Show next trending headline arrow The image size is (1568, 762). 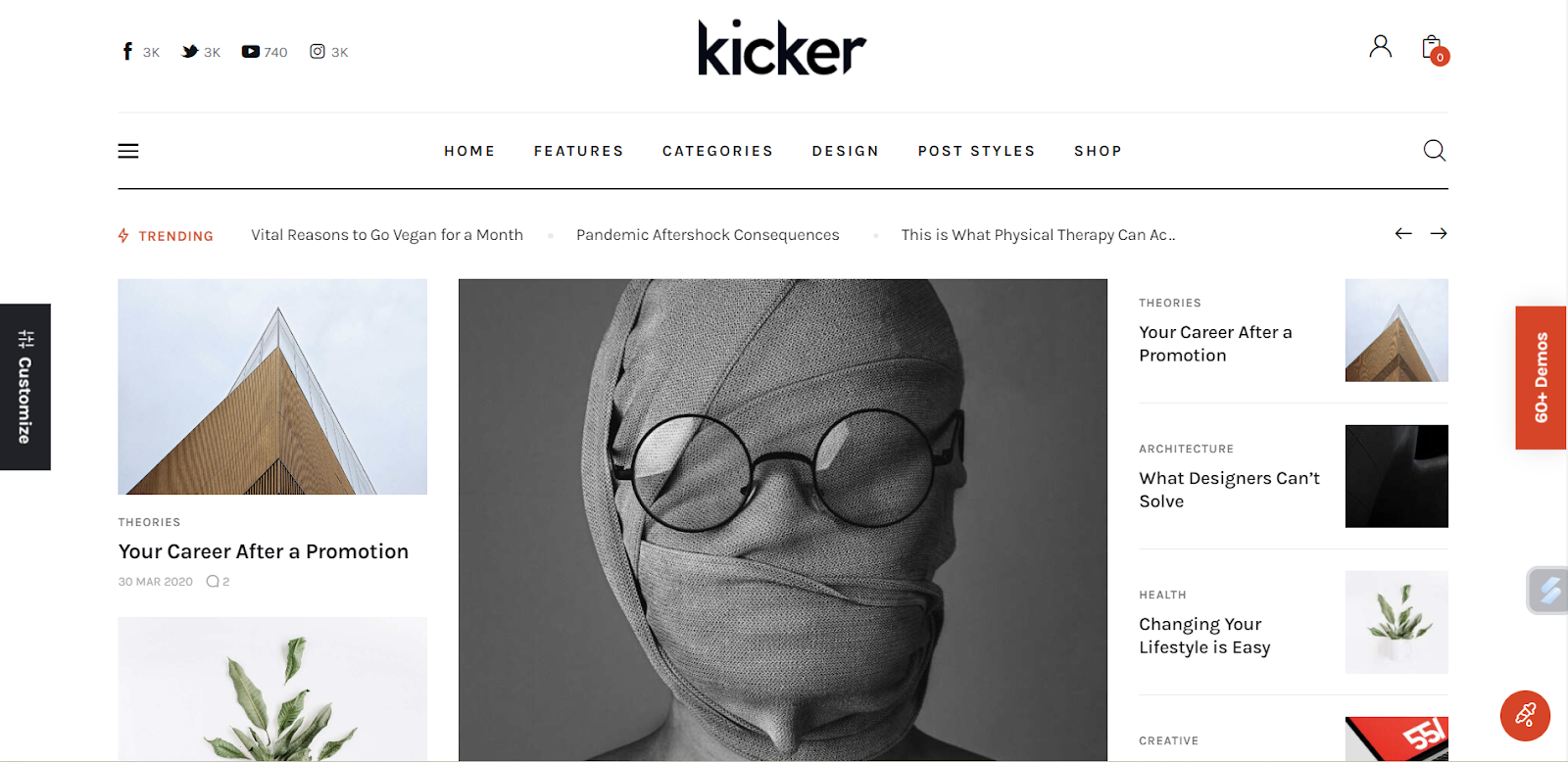coord(1439,233)
